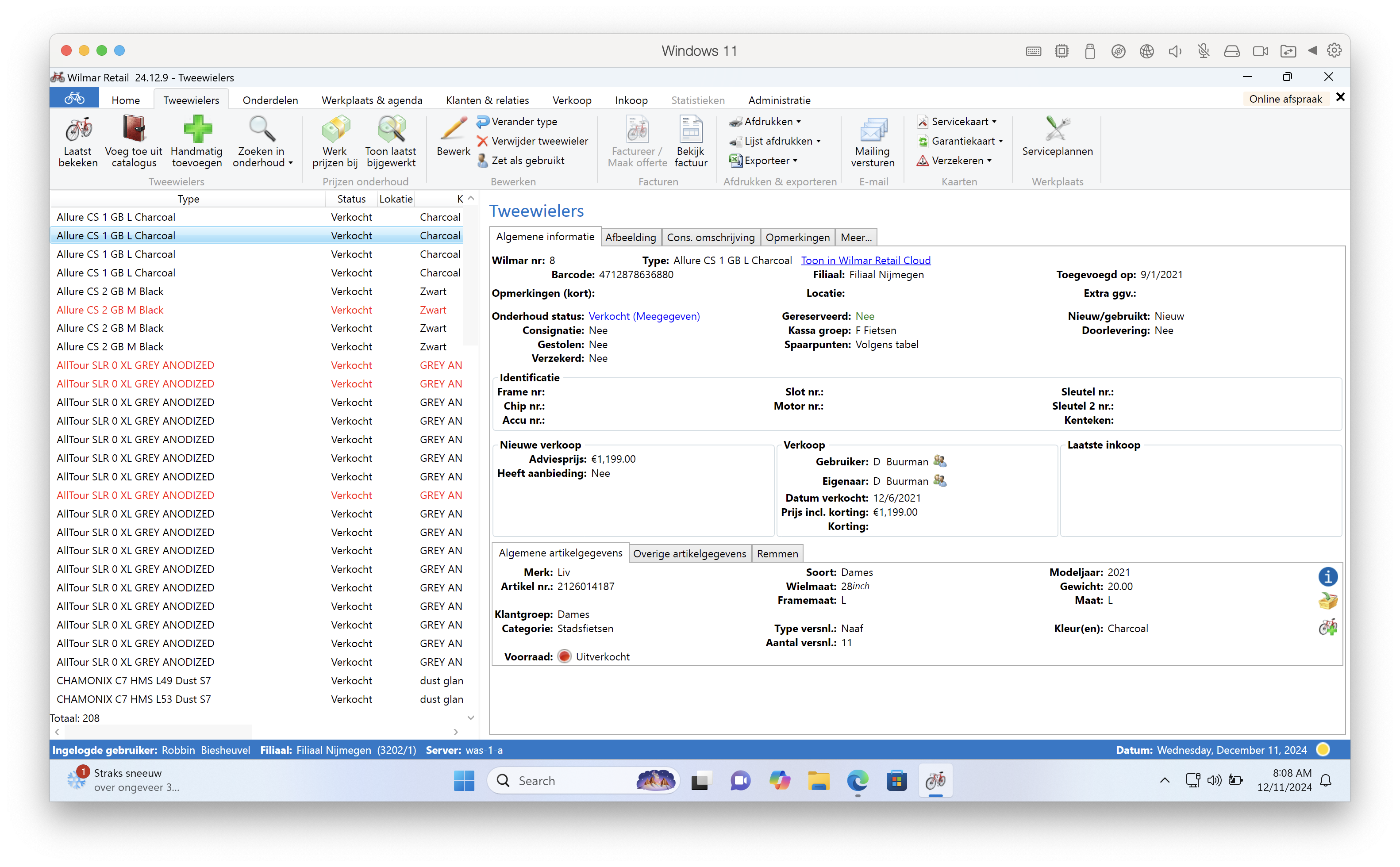Click Mailing versturen envelope icon
1400x867 pixels.
873,130
